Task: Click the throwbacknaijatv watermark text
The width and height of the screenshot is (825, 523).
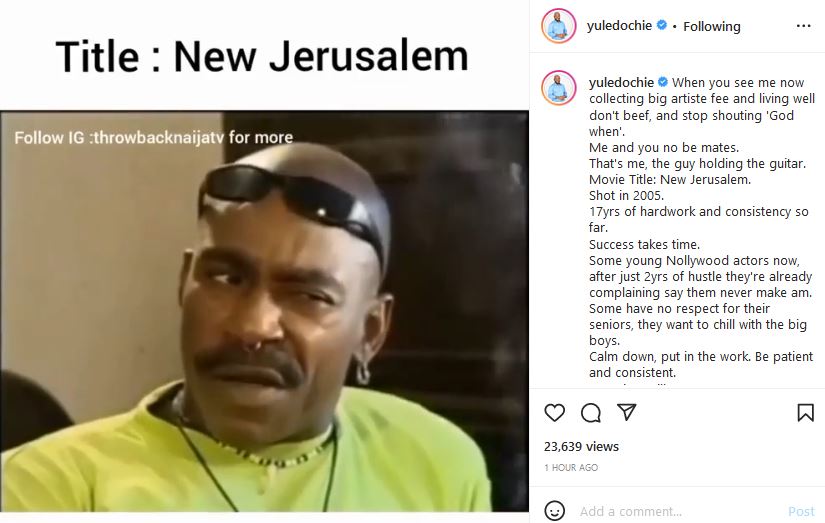Action: [154, 137]
